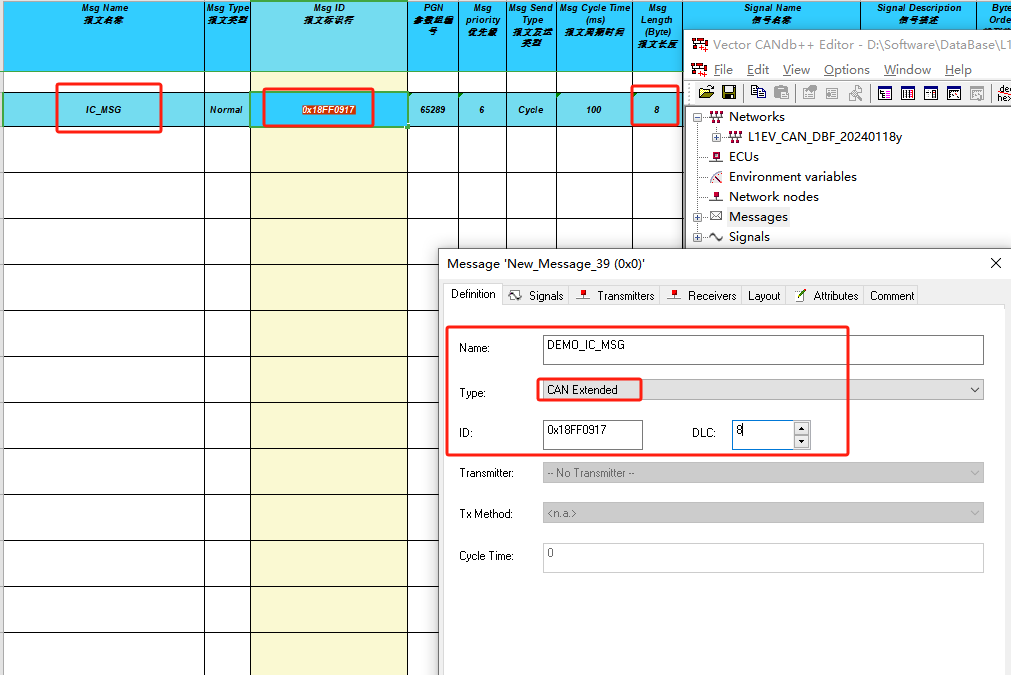1011x675 pixels.
Task: Click the Vector CANdb++ app icon in title bar
Action: 700,44
